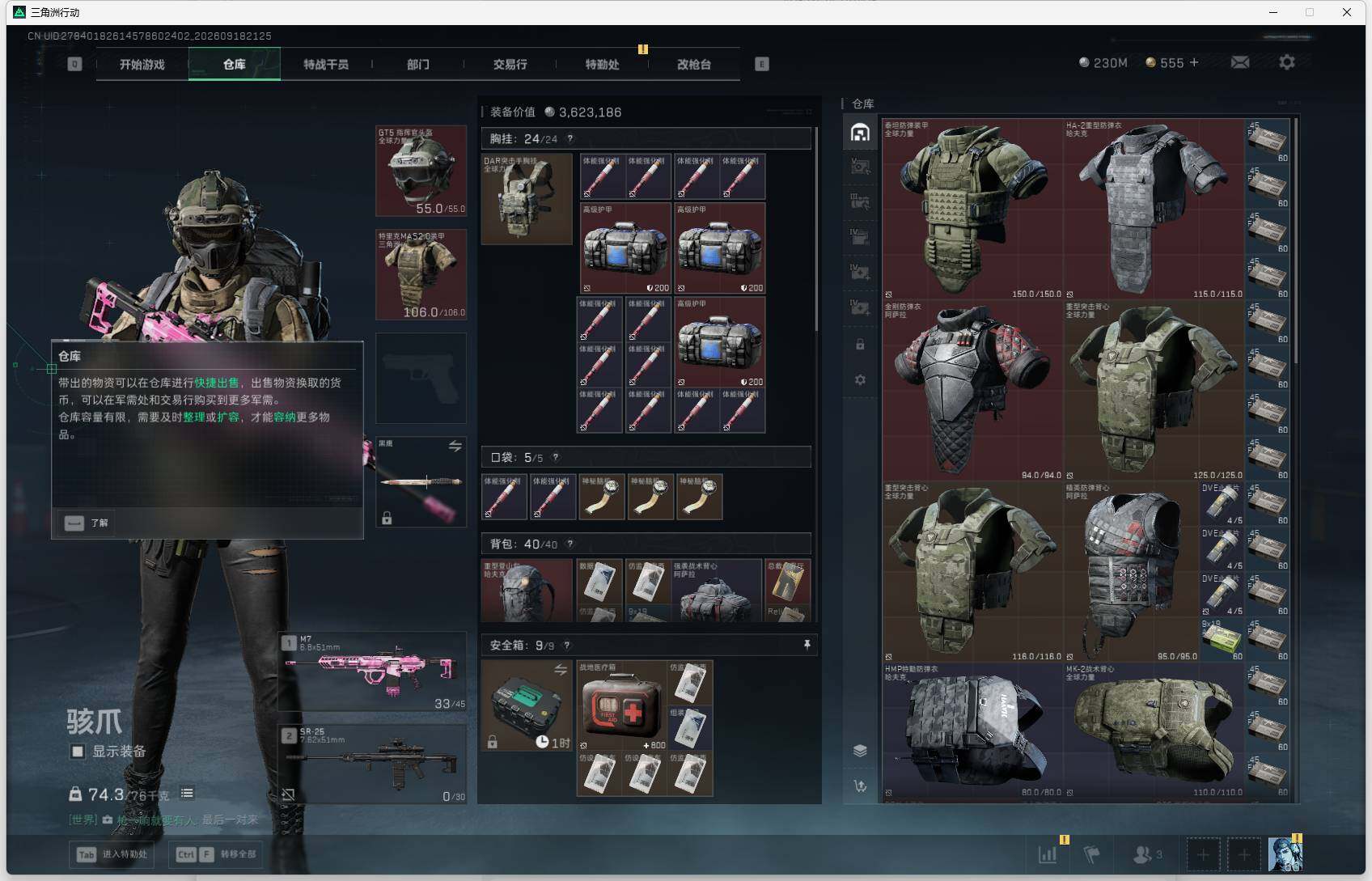Click the unload icon on SR-25 slot
Screen dimensions: 1372x881
288,794
